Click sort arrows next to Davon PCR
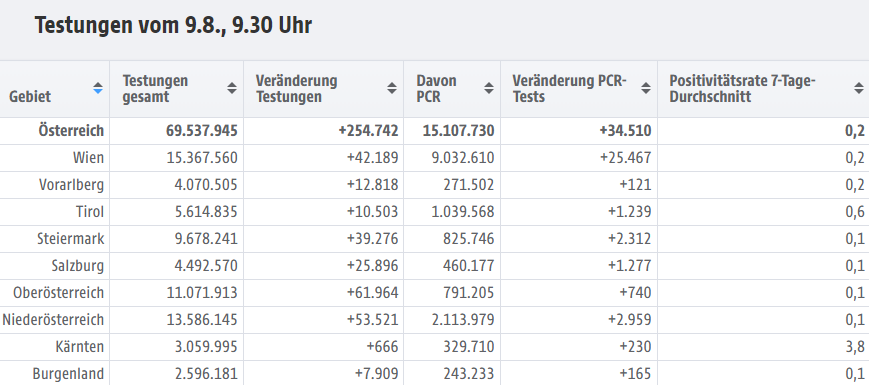The width and height of the screenshot is (869, 385). [489, 88]
